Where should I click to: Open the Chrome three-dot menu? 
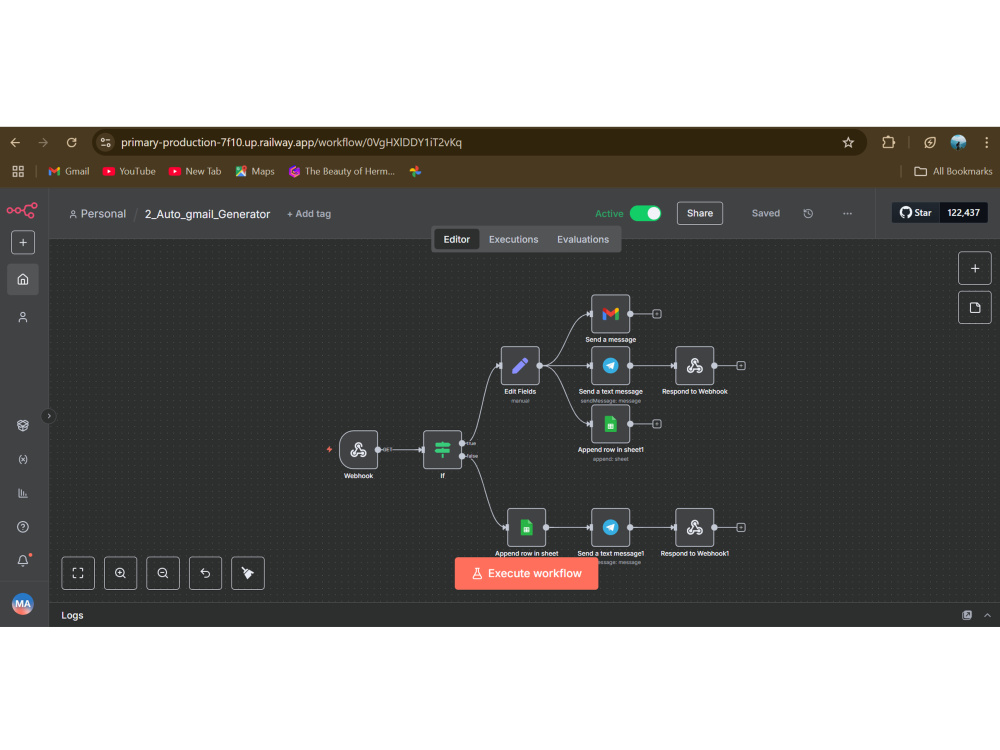[986, 142]
